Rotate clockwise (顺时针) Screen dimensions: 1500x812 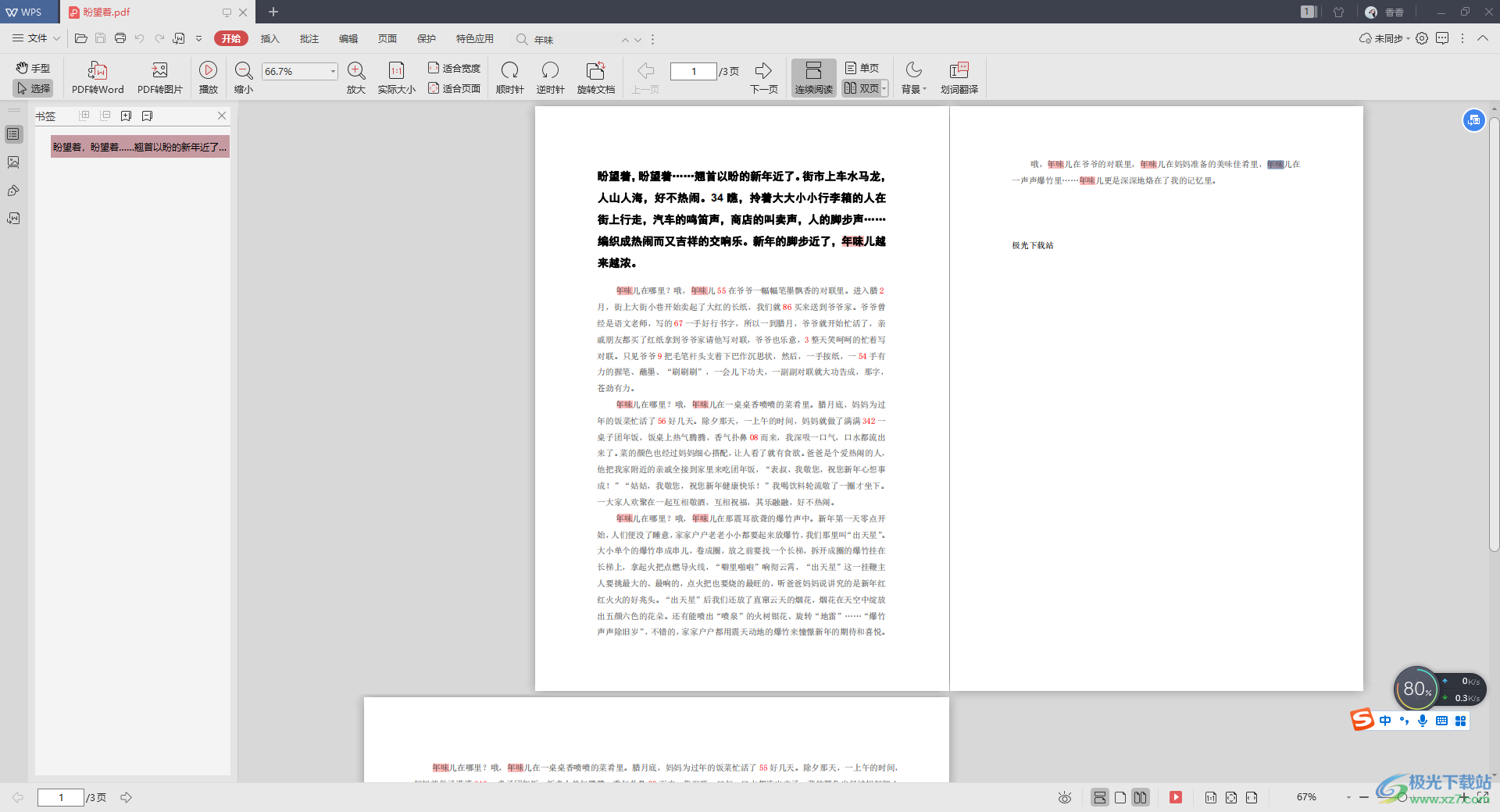point(510,78)
